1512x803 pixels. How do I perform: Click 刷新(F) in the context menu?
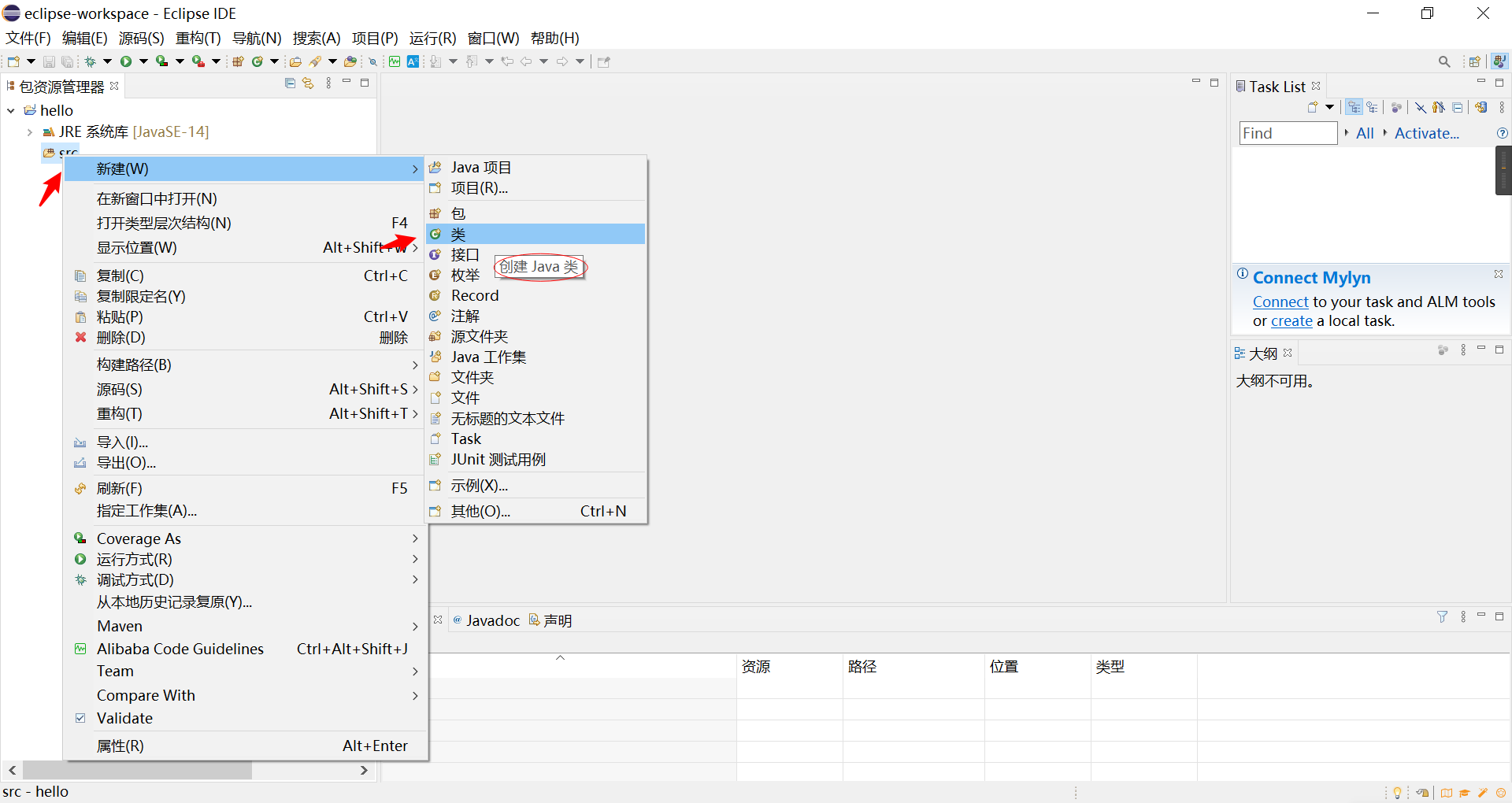[245, 488]
